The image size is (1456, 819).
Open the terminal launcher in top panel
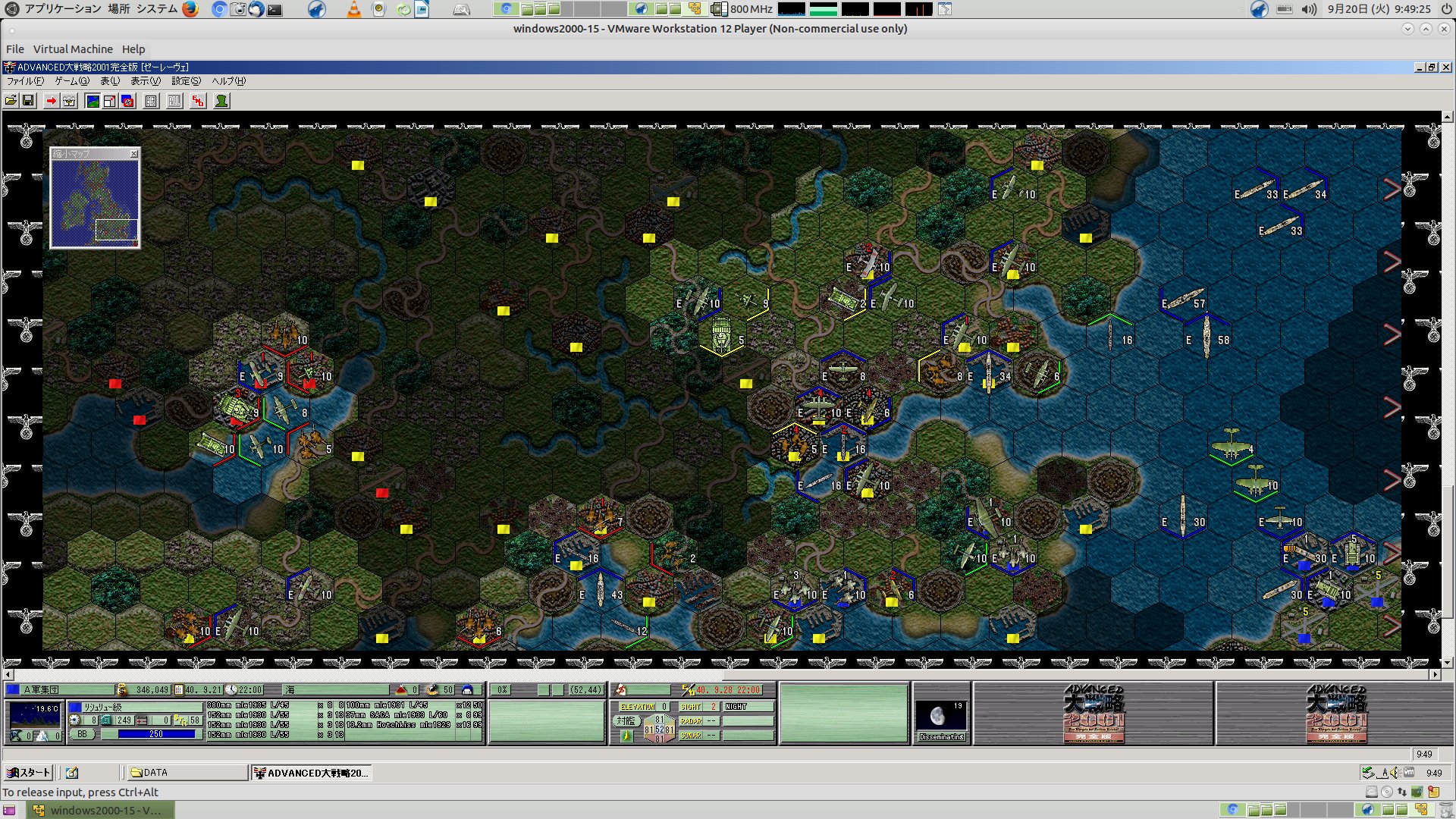click(x=275, y=9)
